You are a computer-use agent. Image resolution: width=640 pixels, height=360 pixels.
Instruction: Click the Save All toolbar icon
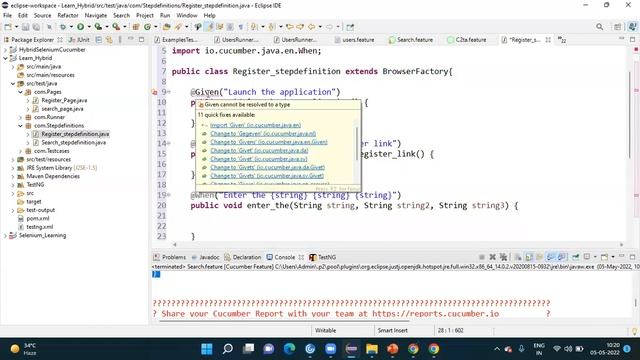point(36,27)
